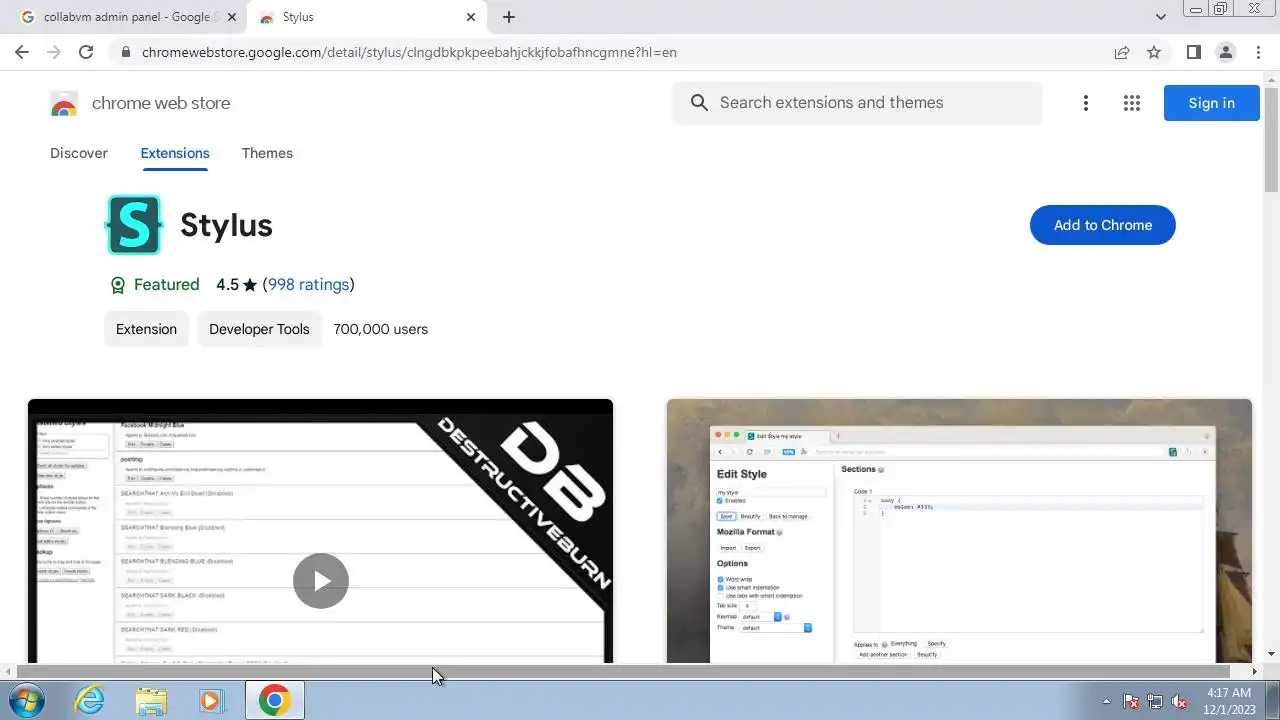Open web store more options menu
This screenshot has height=720, width=1280.
[x=1085, y=103]
